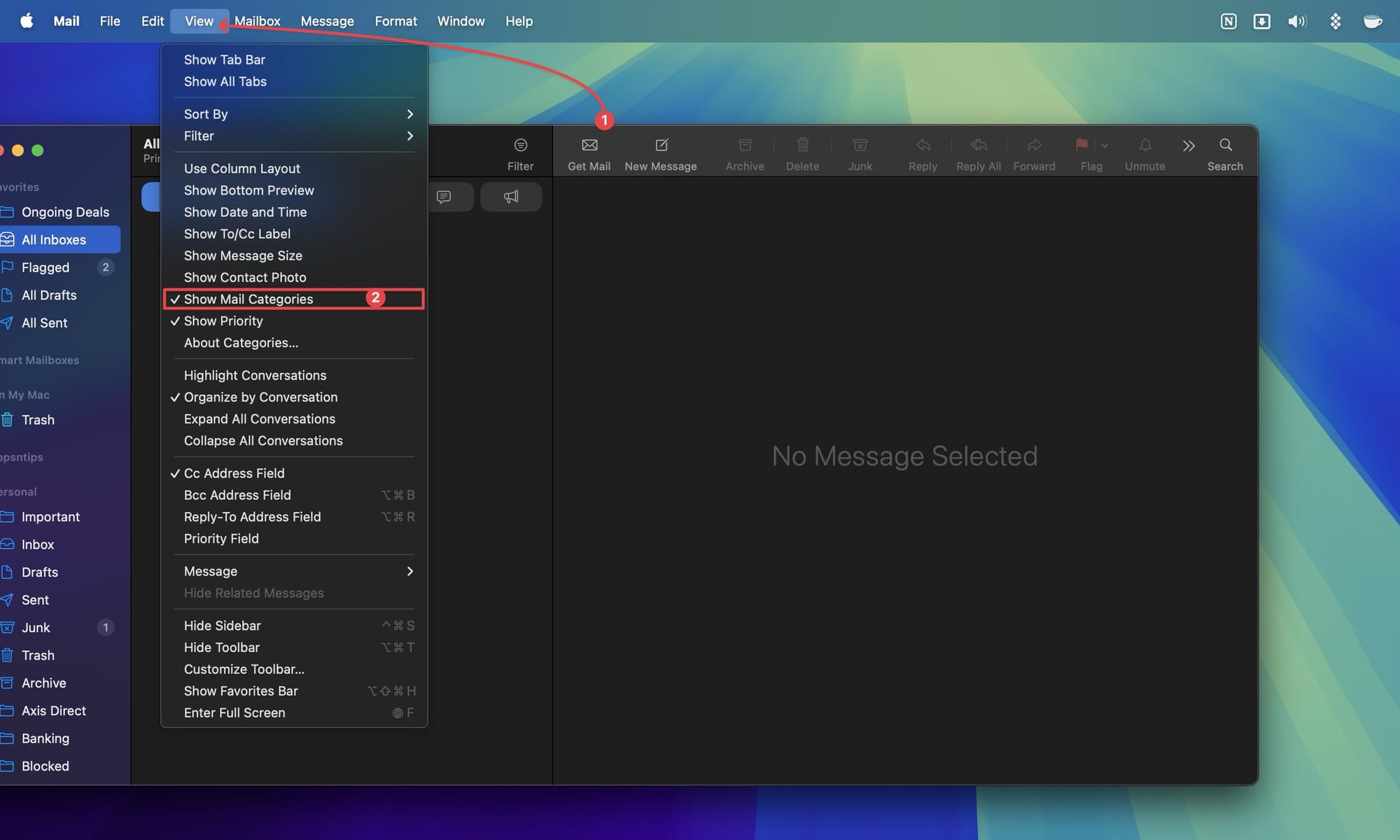Image resolution: width=1400 pixels, height=840 pixels.
Task: Open the Mailbox menu
Action: (257, 21)
